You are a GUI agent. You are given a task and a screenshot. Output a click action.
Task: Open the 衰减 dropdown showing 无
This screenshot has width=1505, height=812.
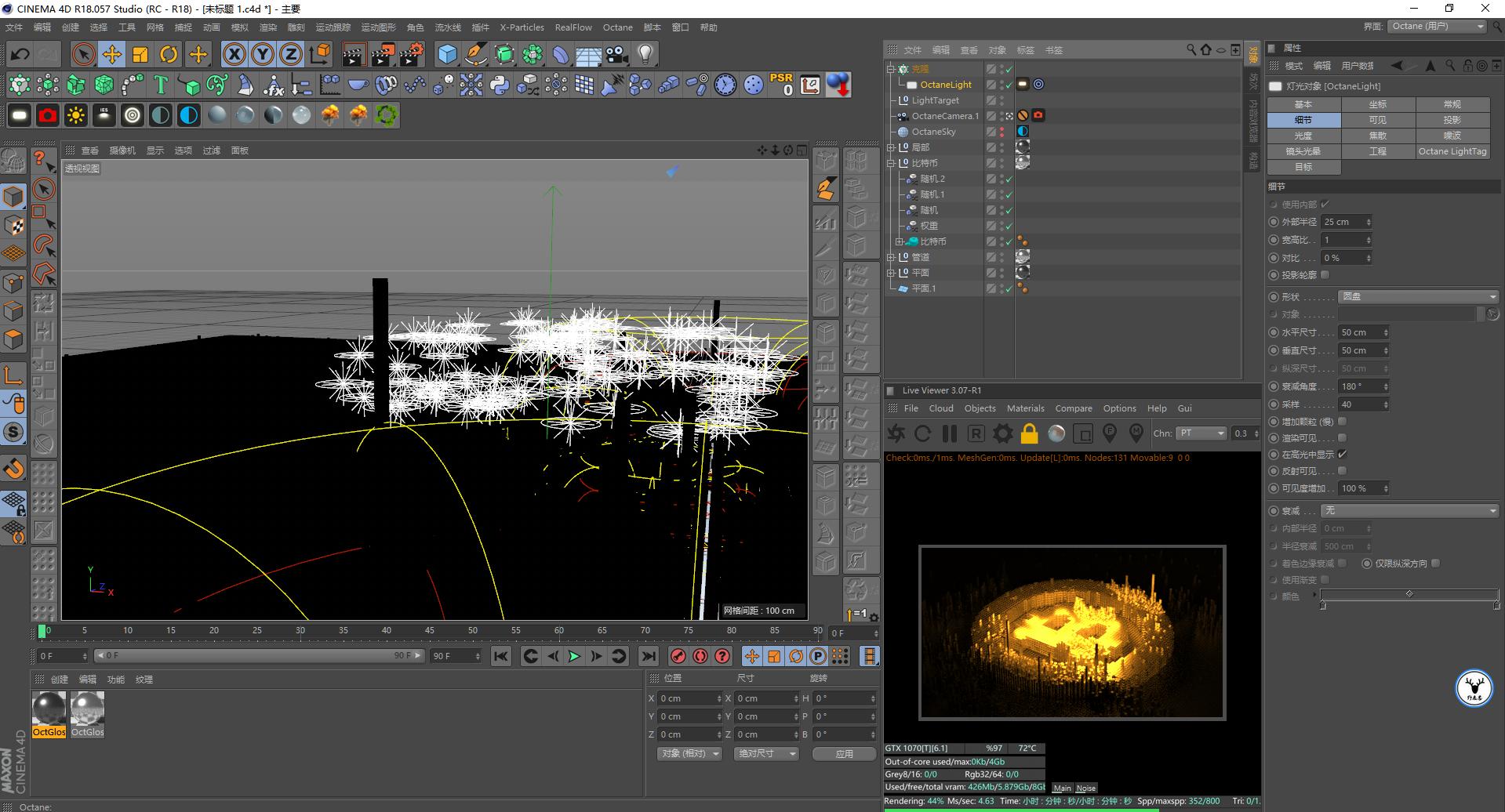pos(1409,511)
